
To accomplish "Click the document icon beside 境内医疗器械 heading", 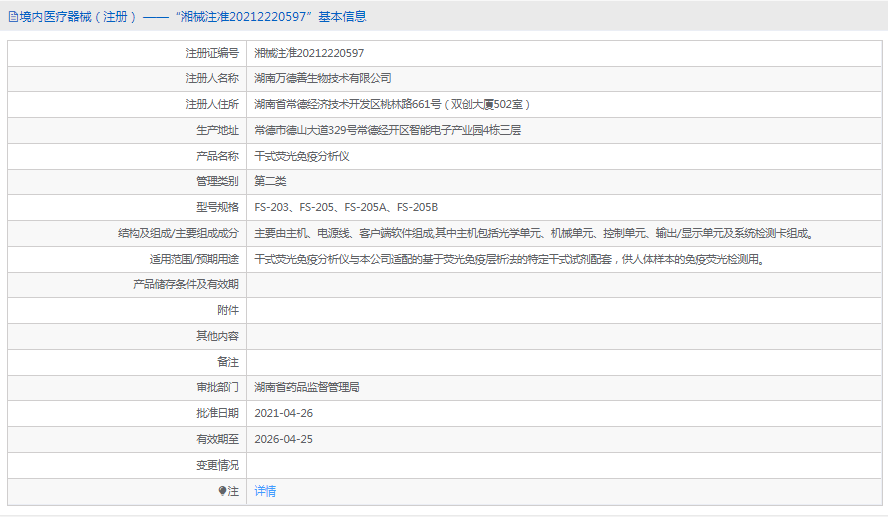I will point(13,17).
